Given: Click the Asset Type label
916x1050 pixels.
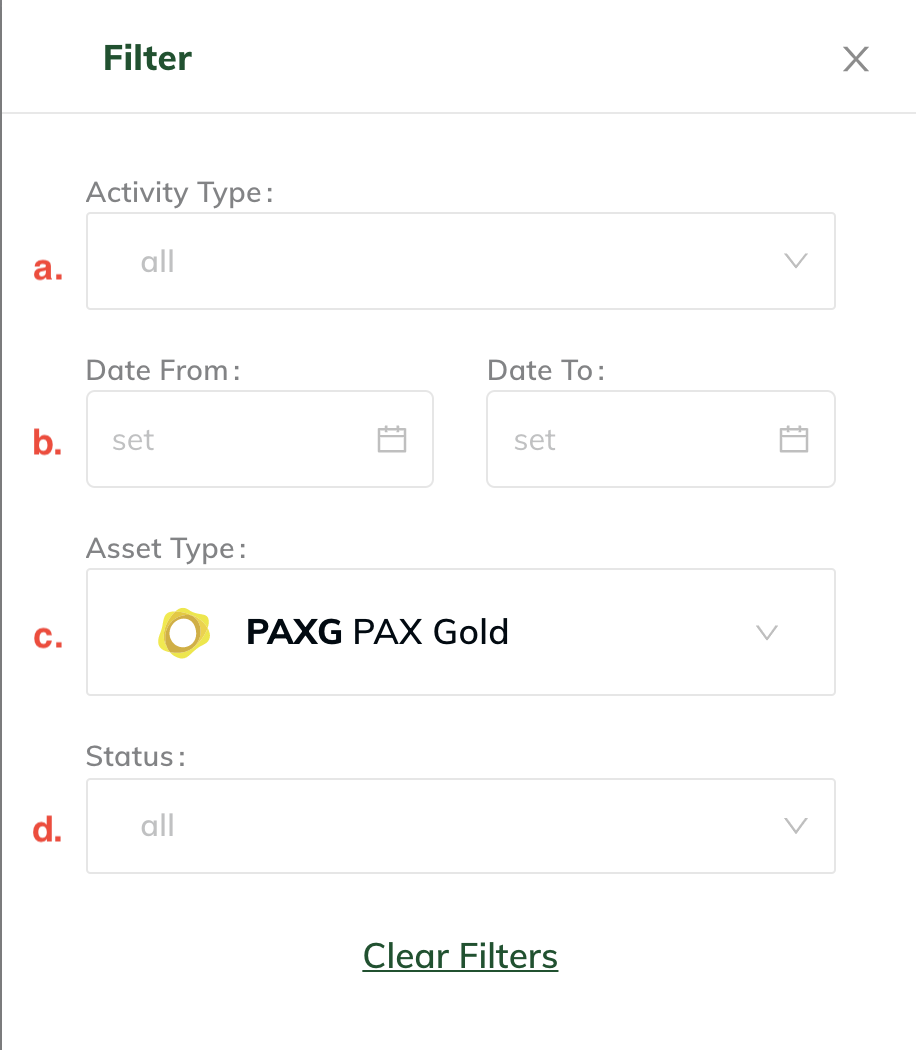Looking at the screenshot, I should [x=166, y=548].
